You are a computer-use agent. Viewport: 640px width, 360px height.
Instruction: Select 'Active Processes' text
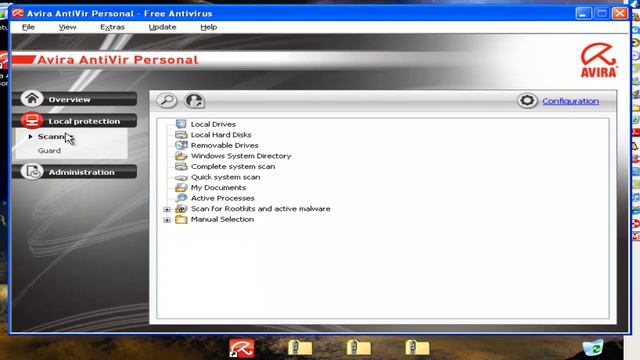click(222, 198)
